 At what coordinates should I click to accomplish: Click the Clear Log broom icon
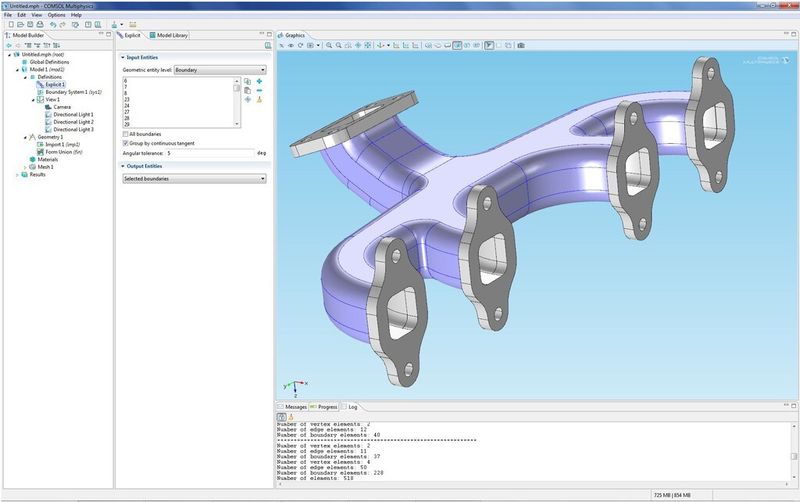(291, 417)
